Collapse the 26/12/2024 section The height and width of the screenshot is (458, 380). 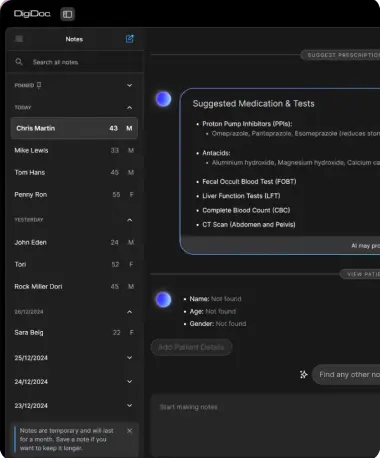point(129,312)
